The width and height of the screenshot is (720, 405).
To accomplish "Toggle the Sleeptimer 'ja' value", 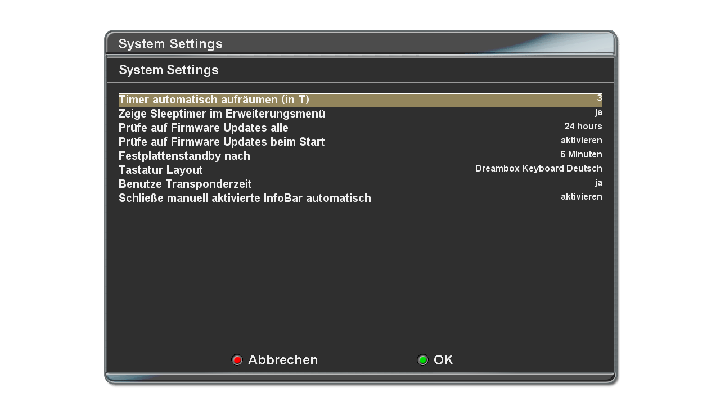I will [598, 112].
